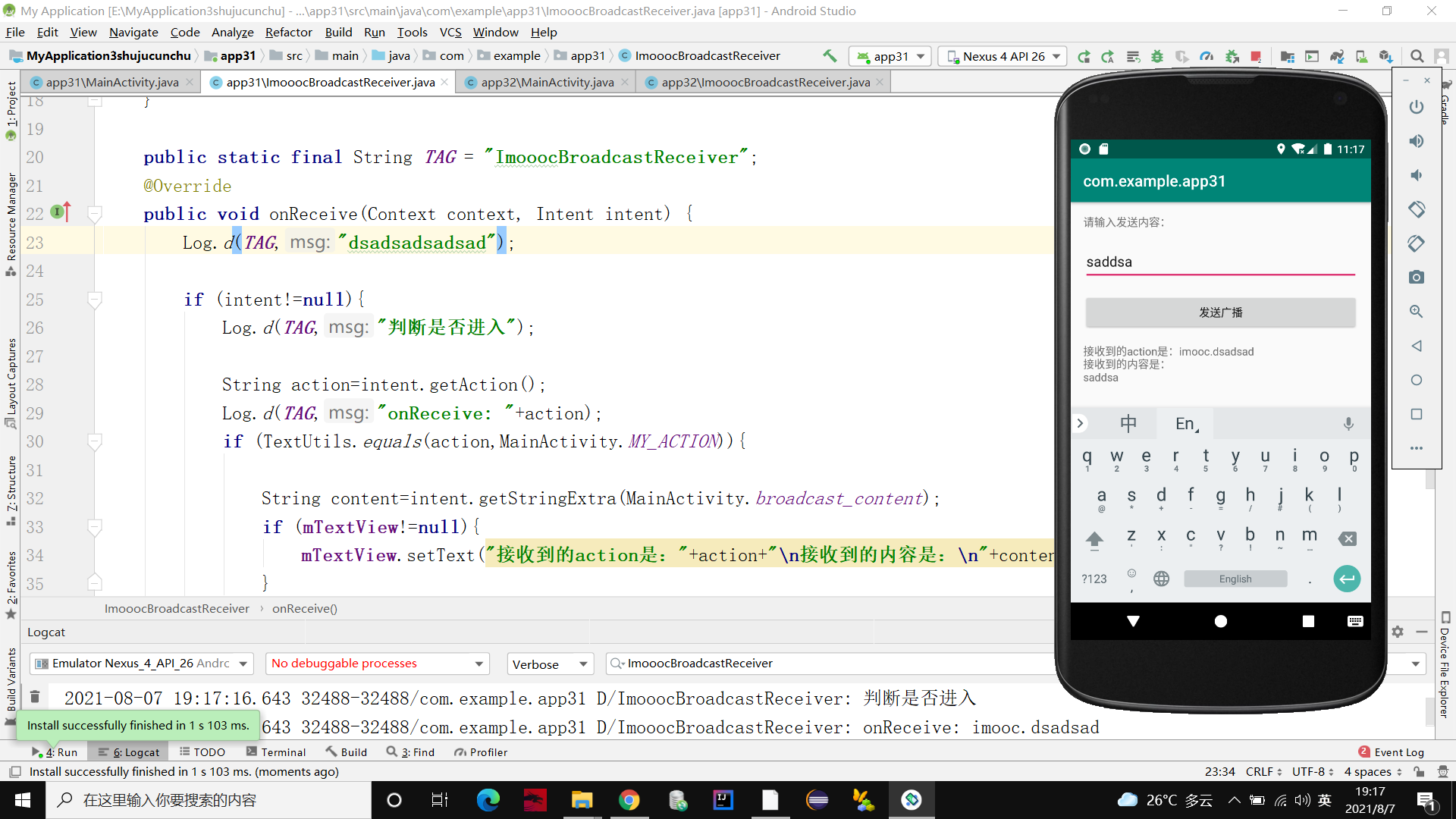Open the logcat filter configuration dropdown arrow

[1415, 664]
